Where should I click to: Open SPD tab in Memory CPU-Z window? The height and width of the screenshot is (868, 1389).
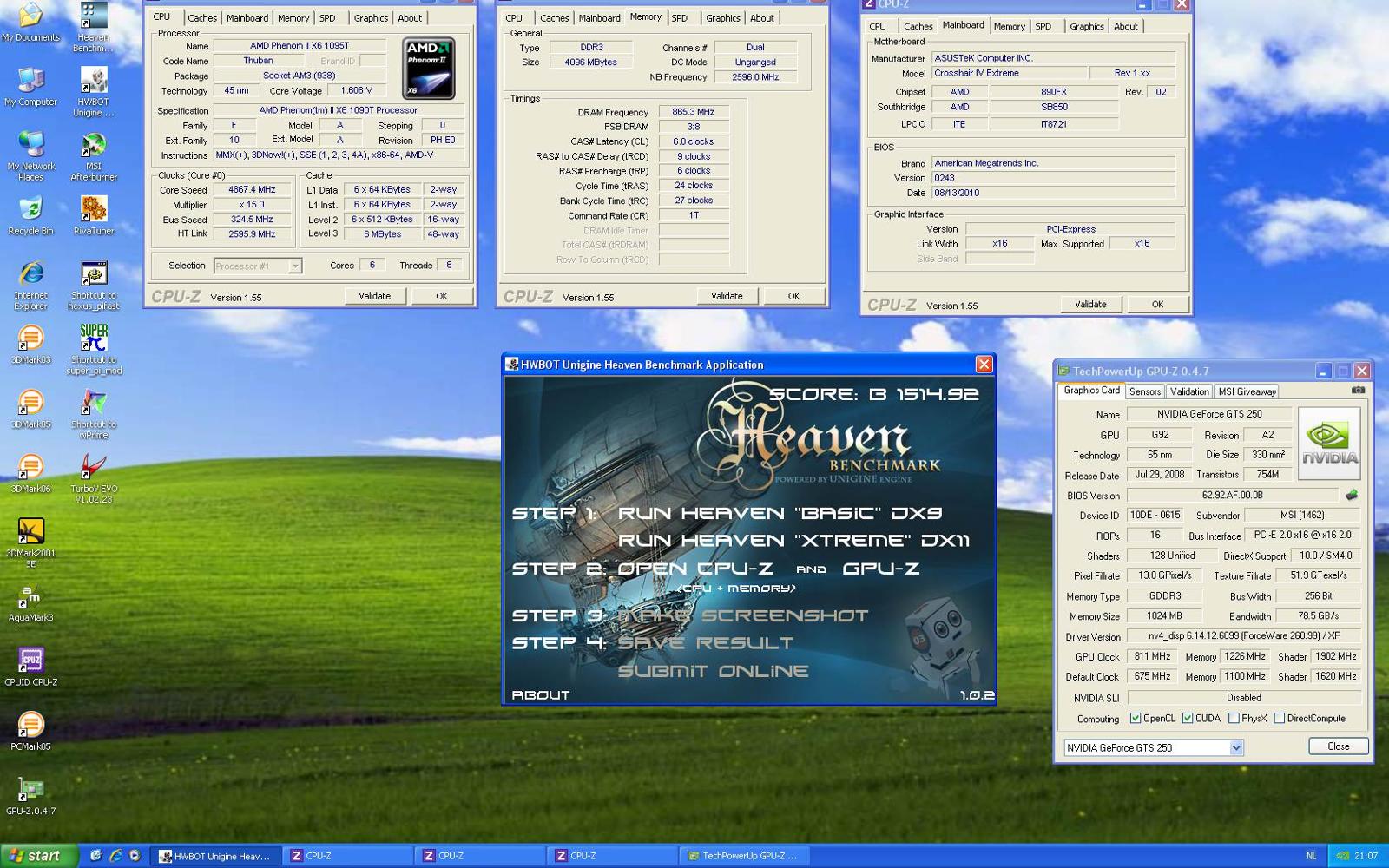(680, 18)
